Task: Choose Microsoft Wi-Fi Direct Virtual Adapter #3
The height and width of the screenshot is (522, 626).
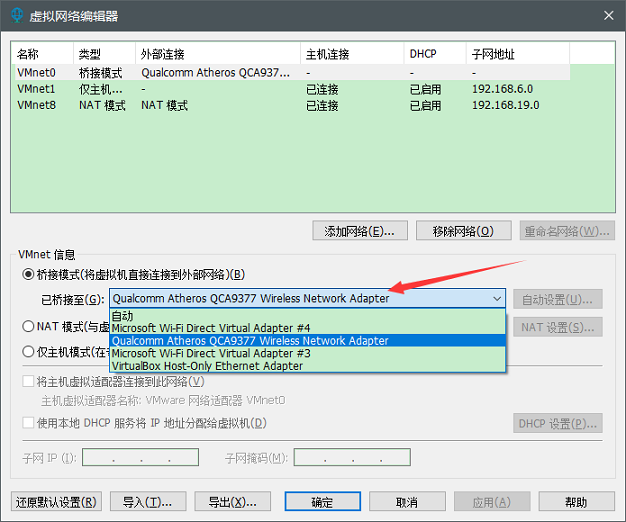Action: [307, 353]
